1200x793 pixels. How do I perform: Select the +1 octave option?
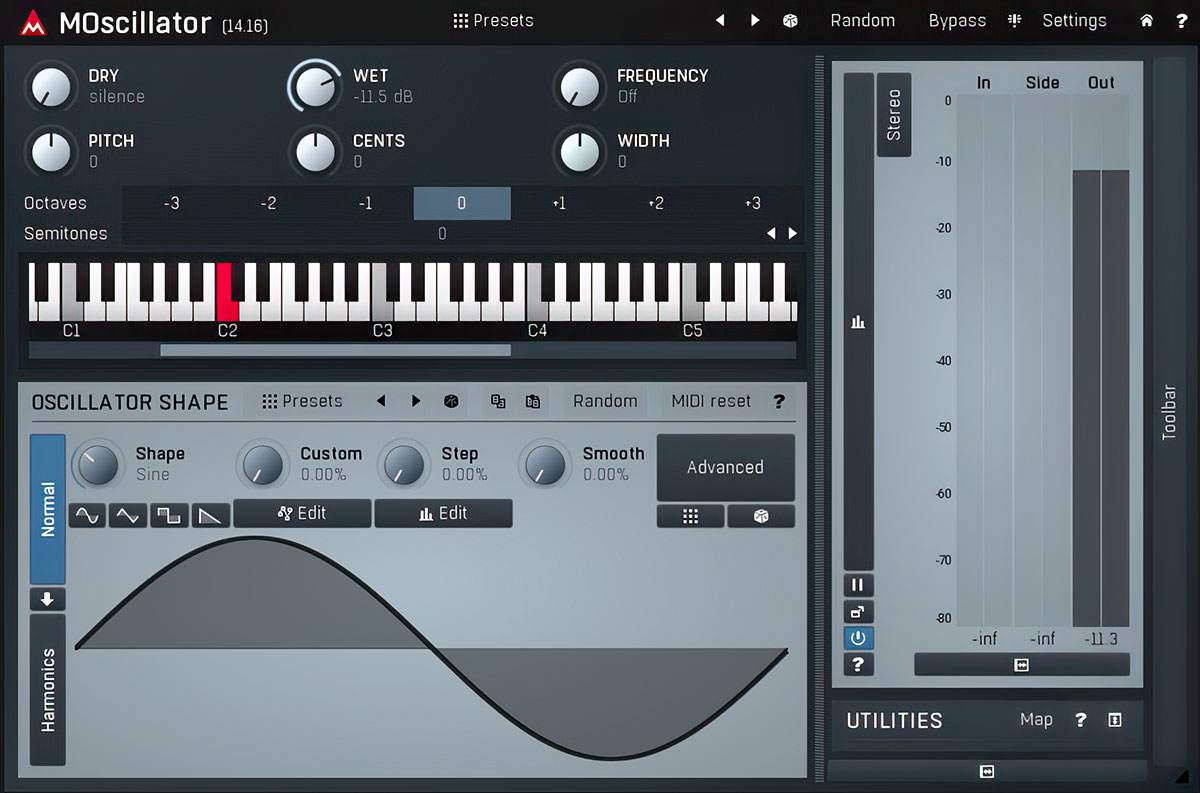pyautogui.click(x=559, y=203)
